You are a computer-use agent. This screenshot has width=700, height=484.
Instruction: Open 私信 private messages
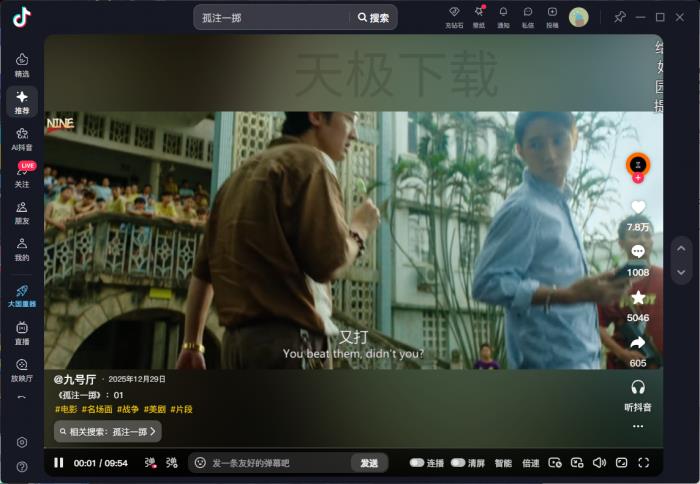(528, 13)
